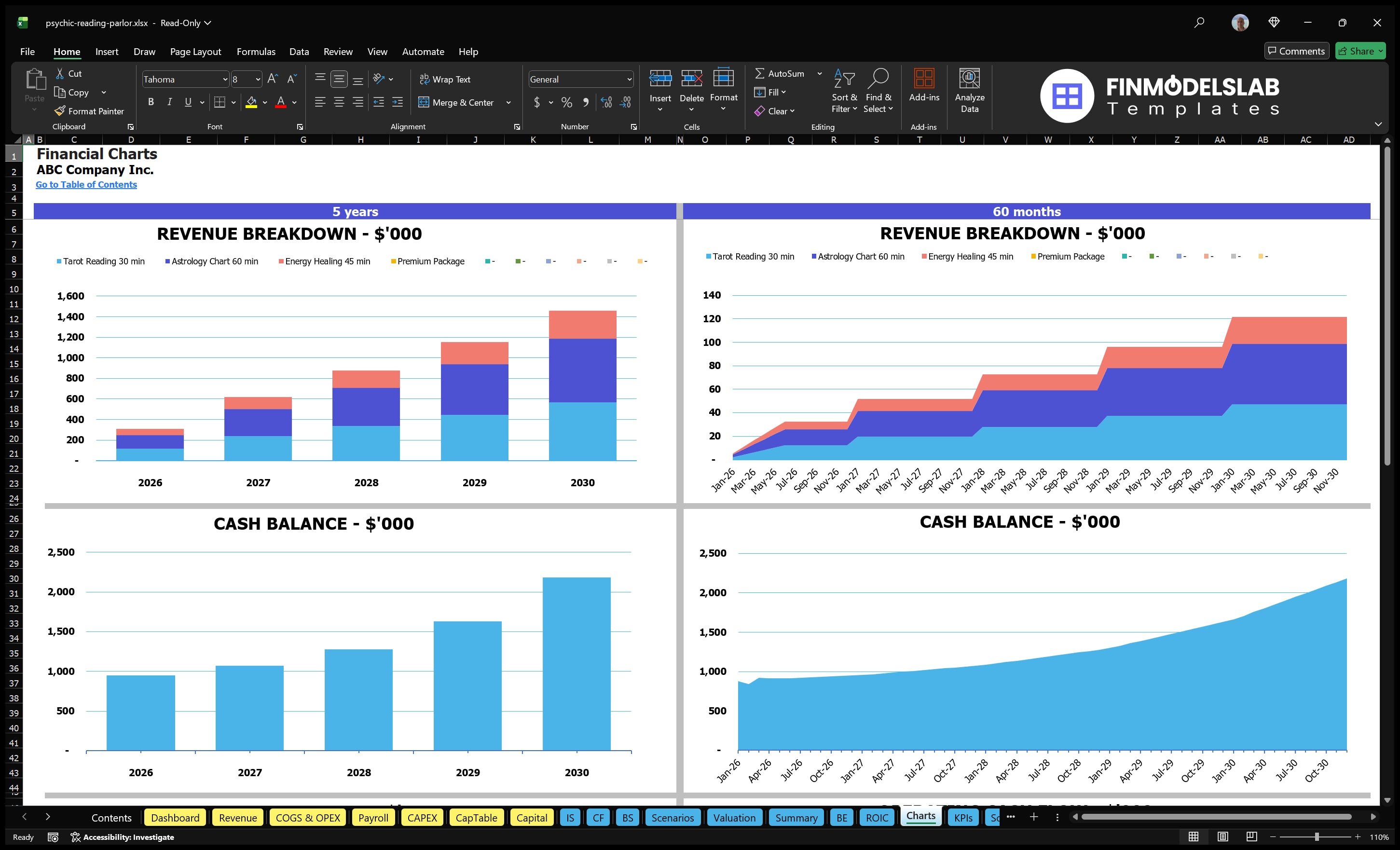Toggle italic formatting

(169, 102)
